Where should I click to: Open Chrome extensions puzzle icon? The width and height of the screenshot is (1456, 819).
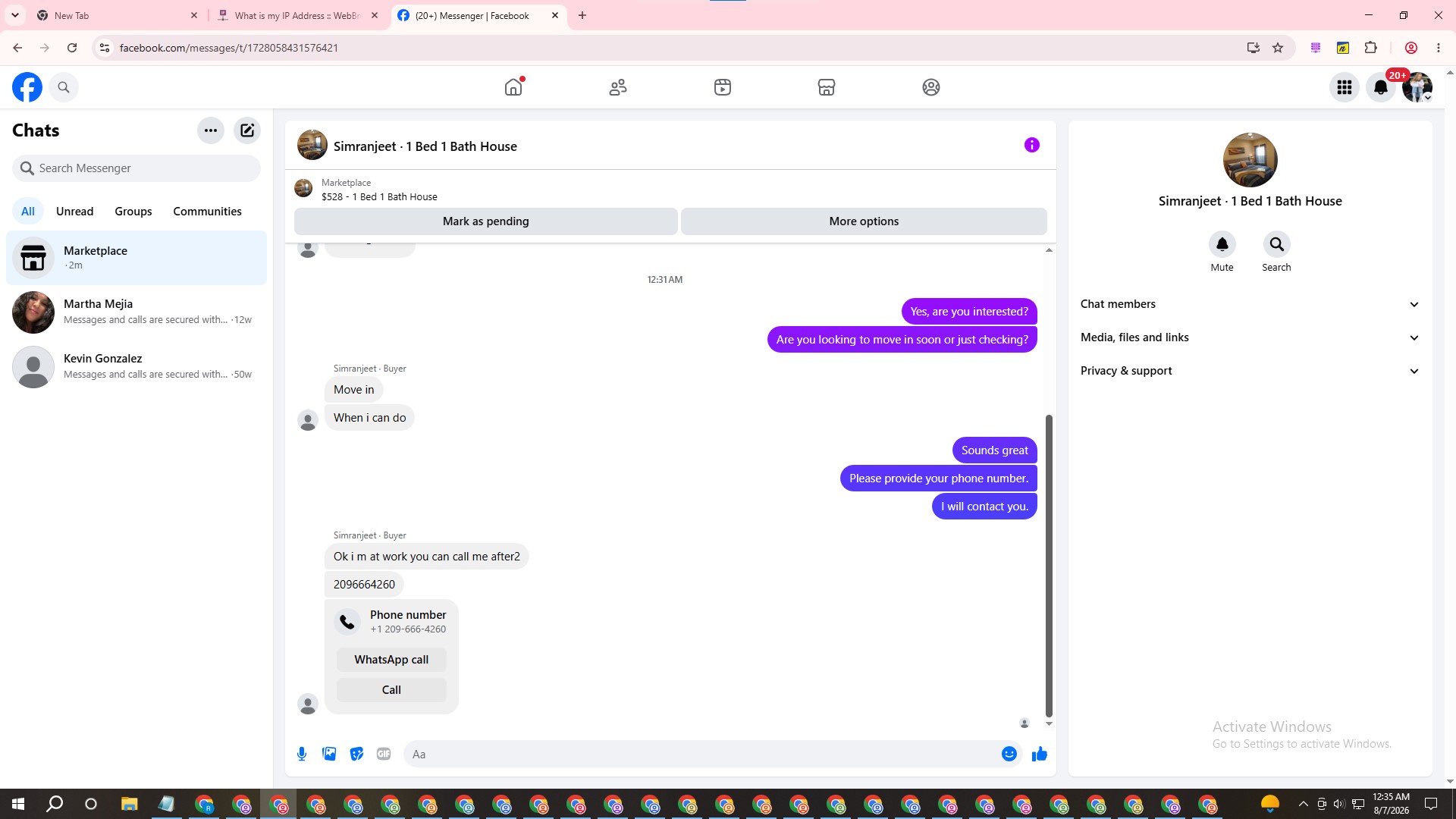[1370, 48]
